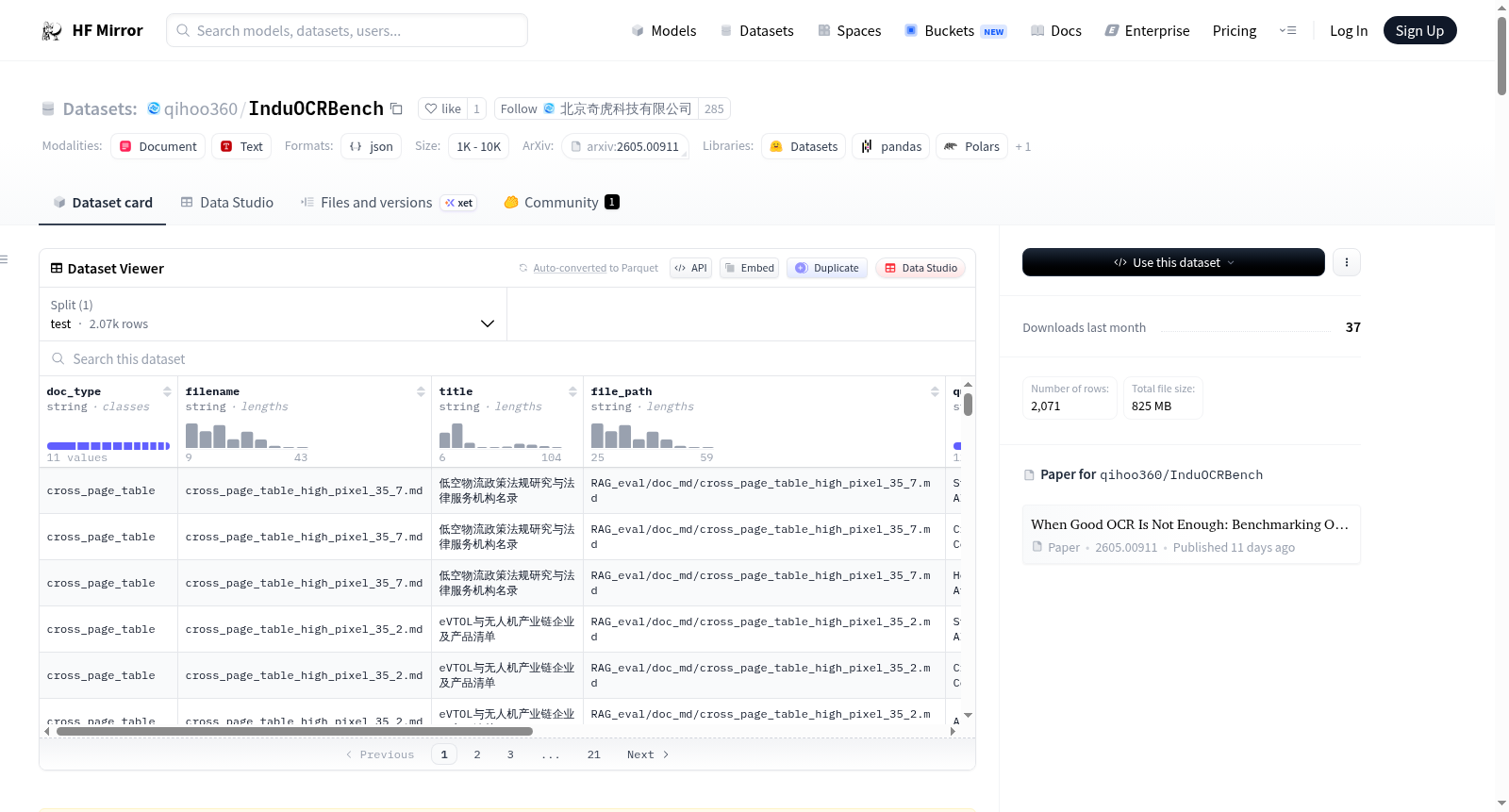This screenshot has height=812, width=1509.
Task: Follow the 北京奇虎科技有限公司 organization
Action: coord(596,109)
